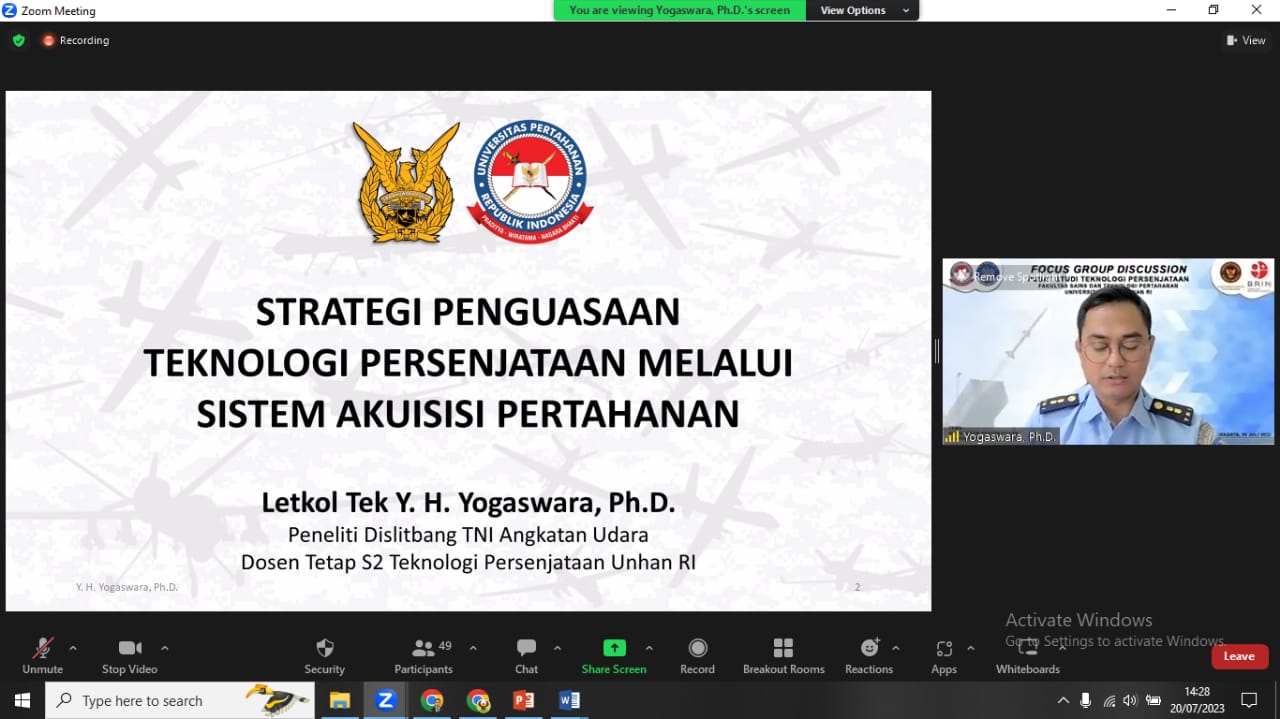The image size is (1280, 719).
Task: Expand the Reactions options arrow
Action: coord(895,648)
